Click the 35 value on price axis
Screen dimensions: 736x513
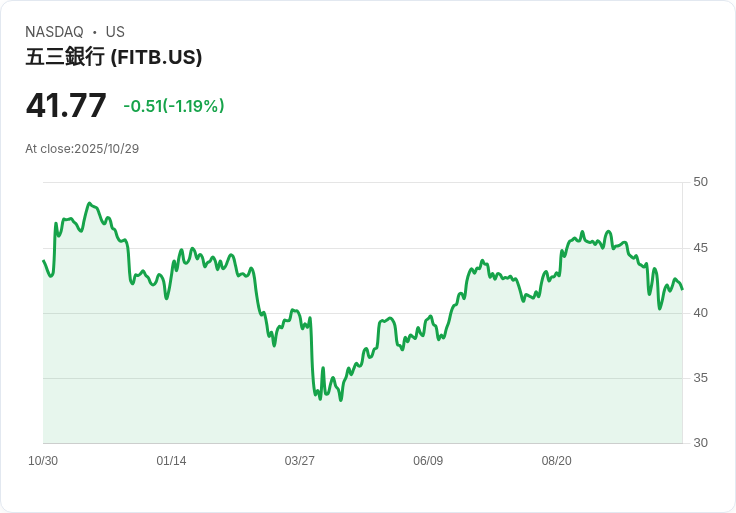coord(700,378)
